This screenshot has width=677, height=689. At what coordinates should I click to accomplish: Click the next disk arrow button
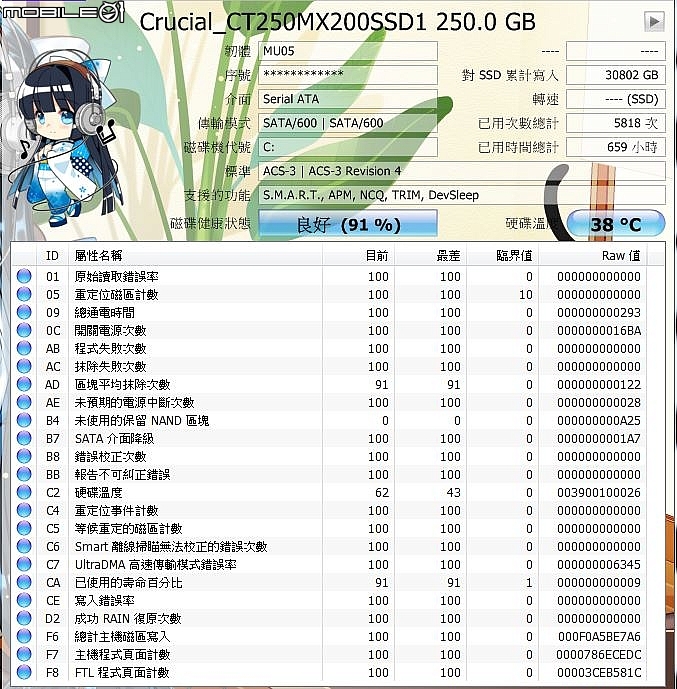[654, 21]
